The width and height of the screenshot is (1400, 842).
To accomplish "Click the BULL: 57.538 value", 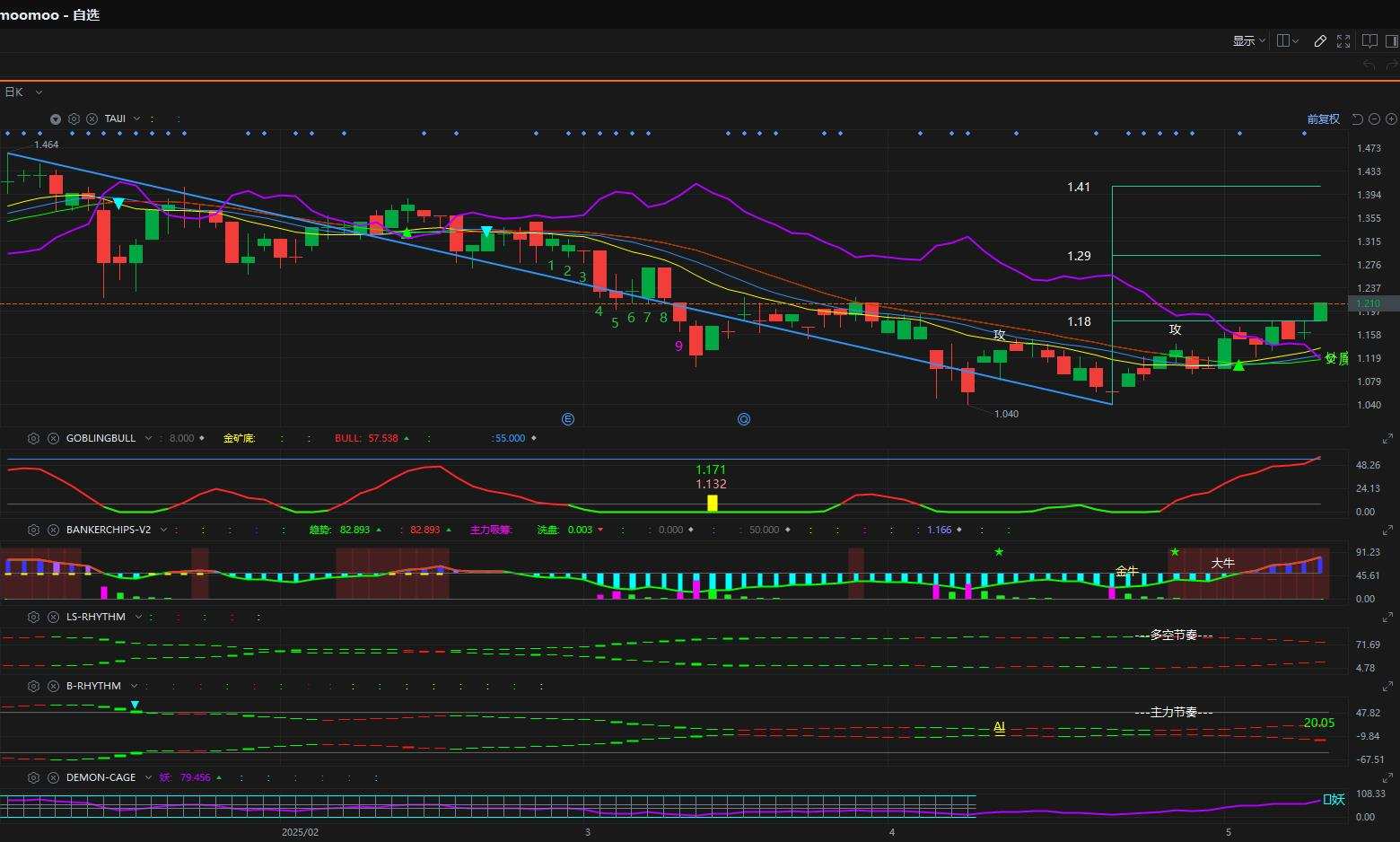I will pyautogui.click(x=366, y=438).
